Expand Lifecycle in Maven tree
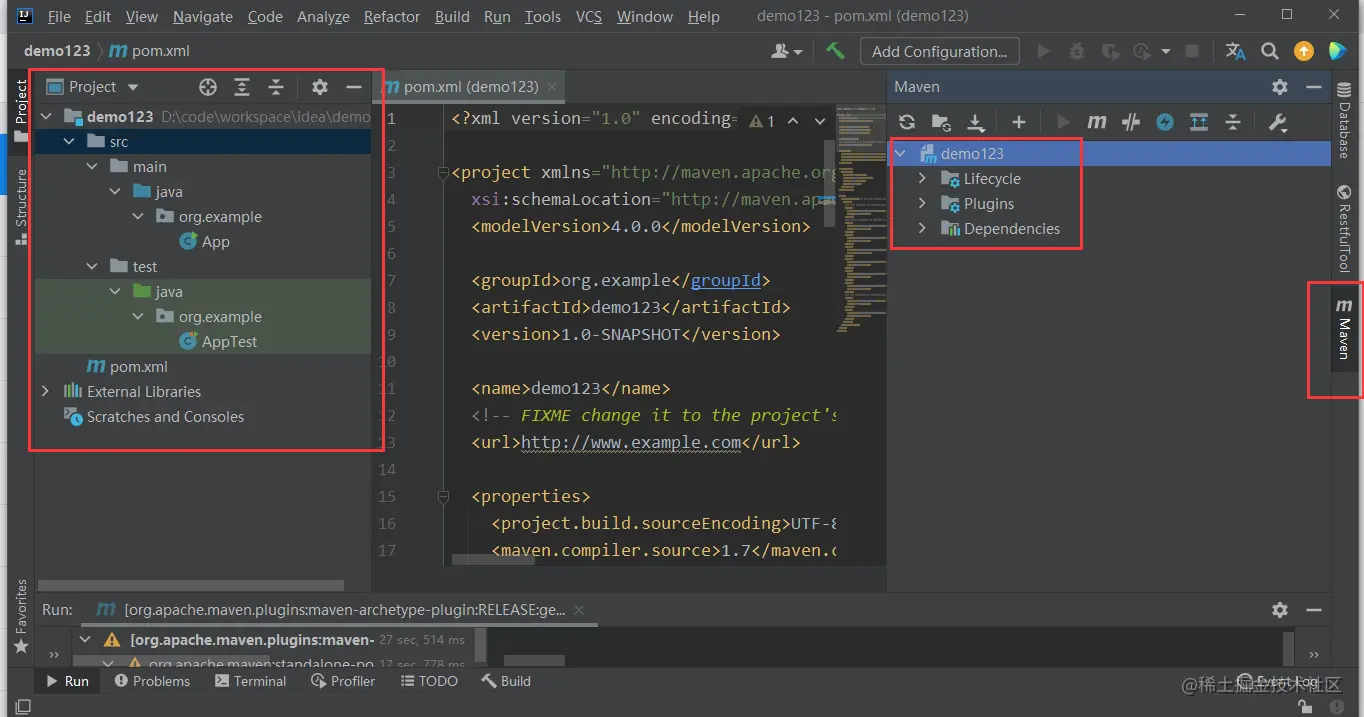The width and height of the screenshot is (1364, 717). click(922, 179)
